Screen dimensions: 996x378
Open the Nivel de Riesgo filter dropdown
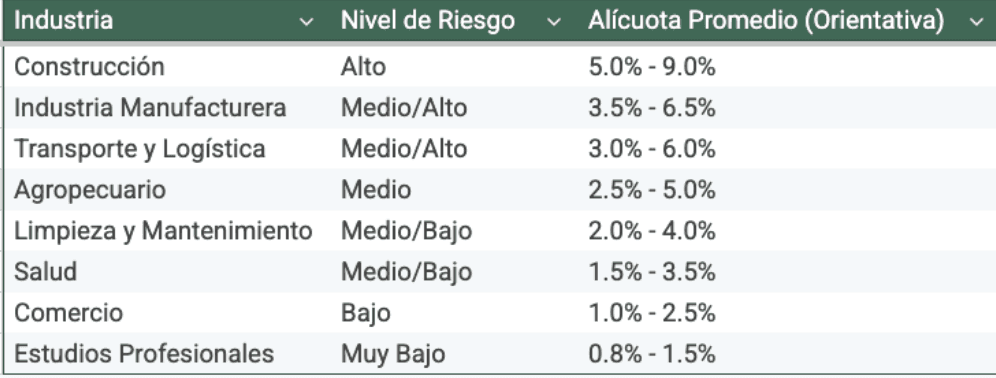(554, 22)
